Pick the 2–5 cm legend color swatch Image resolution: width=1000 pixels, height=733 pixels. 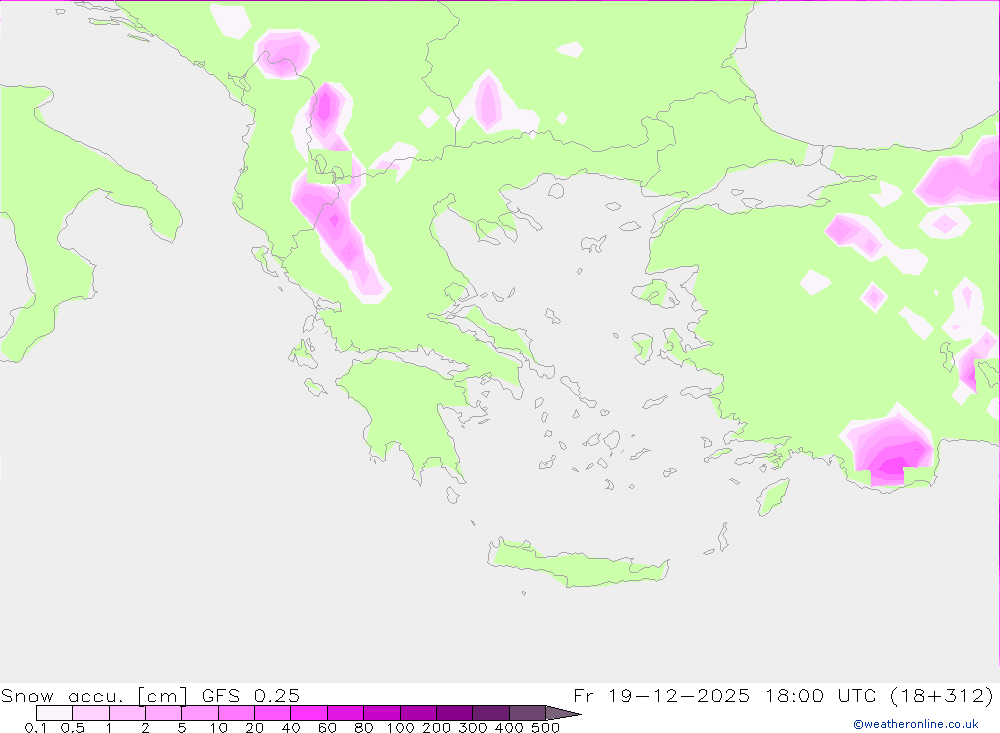[163, 713]
